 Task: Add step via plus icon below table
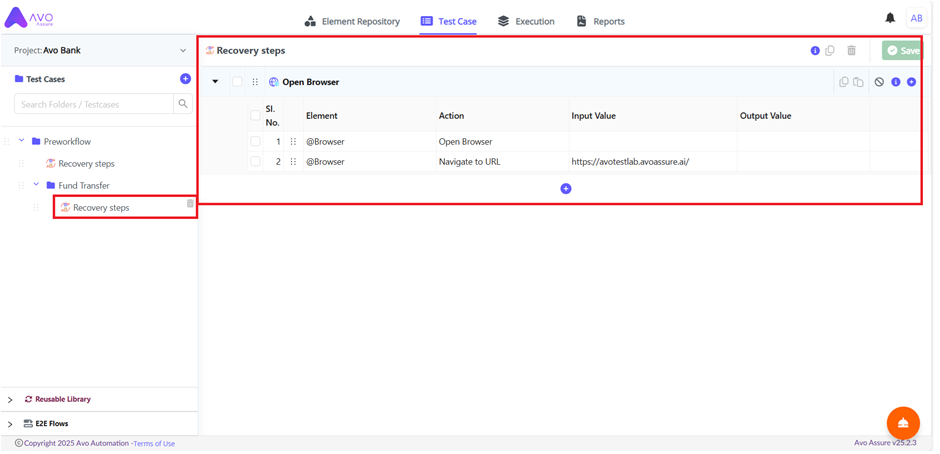(x=565, y=188)
